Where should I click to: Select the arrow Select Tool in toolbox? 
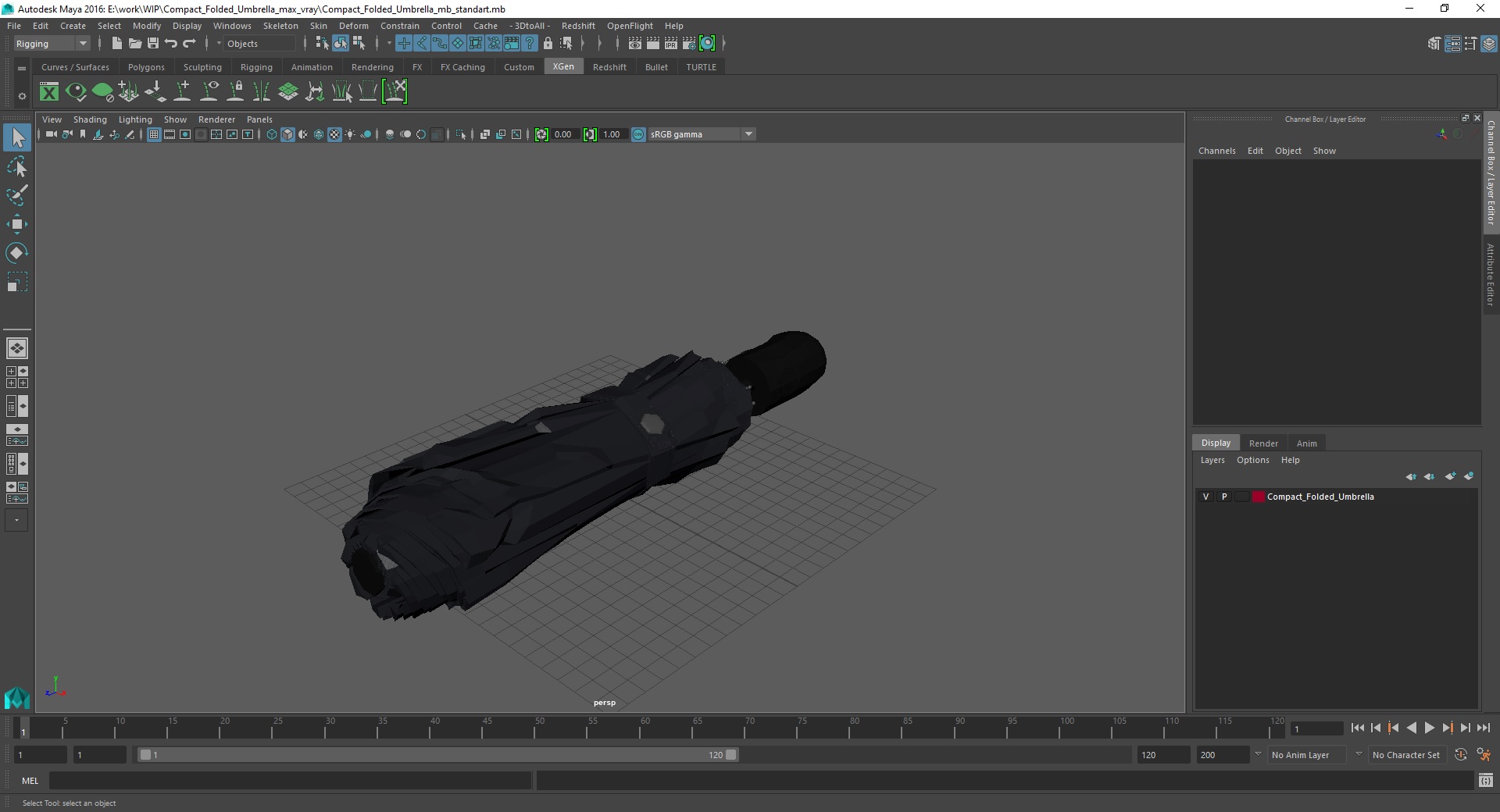coord(17,137)
